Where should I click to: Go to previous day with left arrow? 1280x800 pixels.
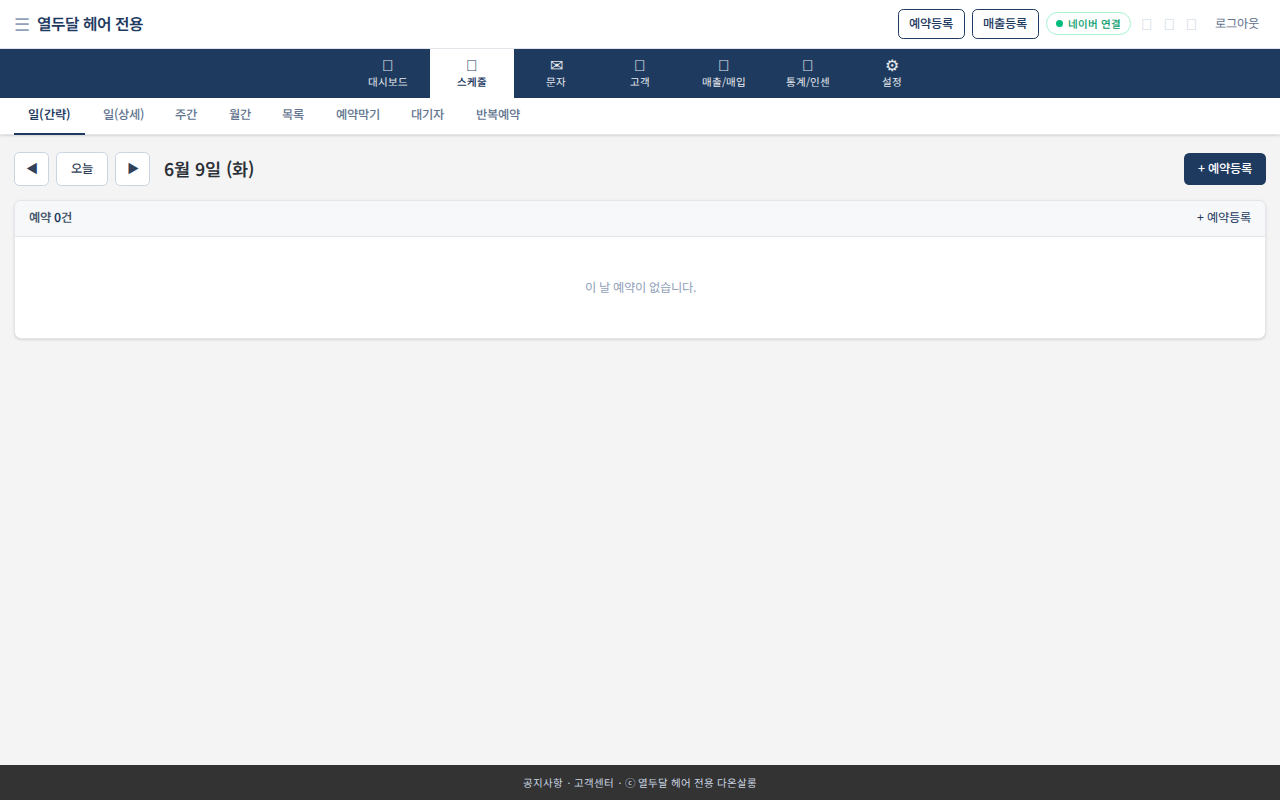[x=31, y=169]
